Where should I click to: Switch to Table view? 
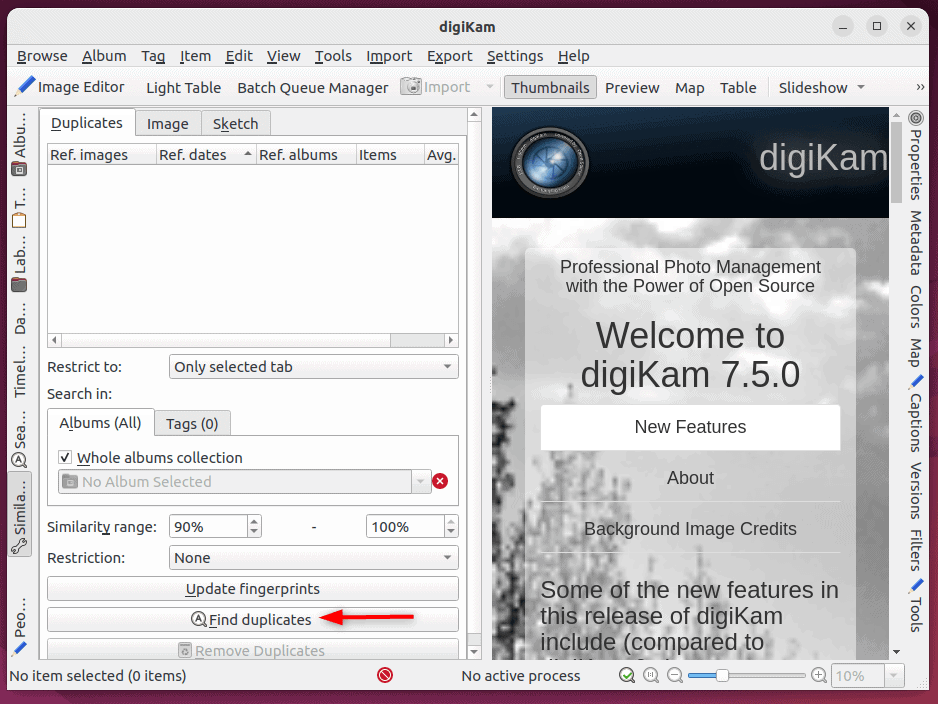pyautogui.click(x=738, y=87)
